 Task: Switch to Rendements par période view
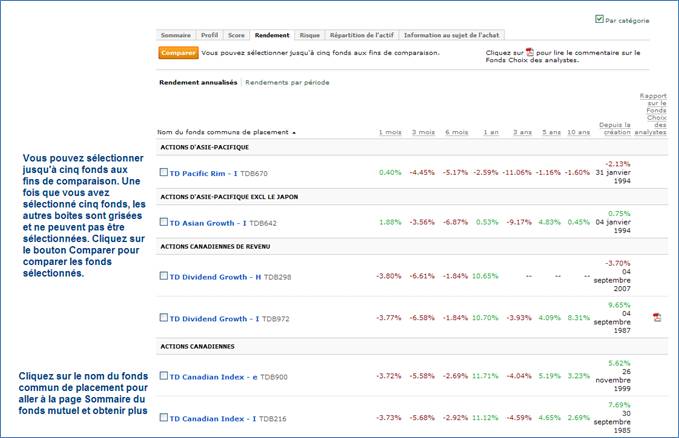point(287,83)
